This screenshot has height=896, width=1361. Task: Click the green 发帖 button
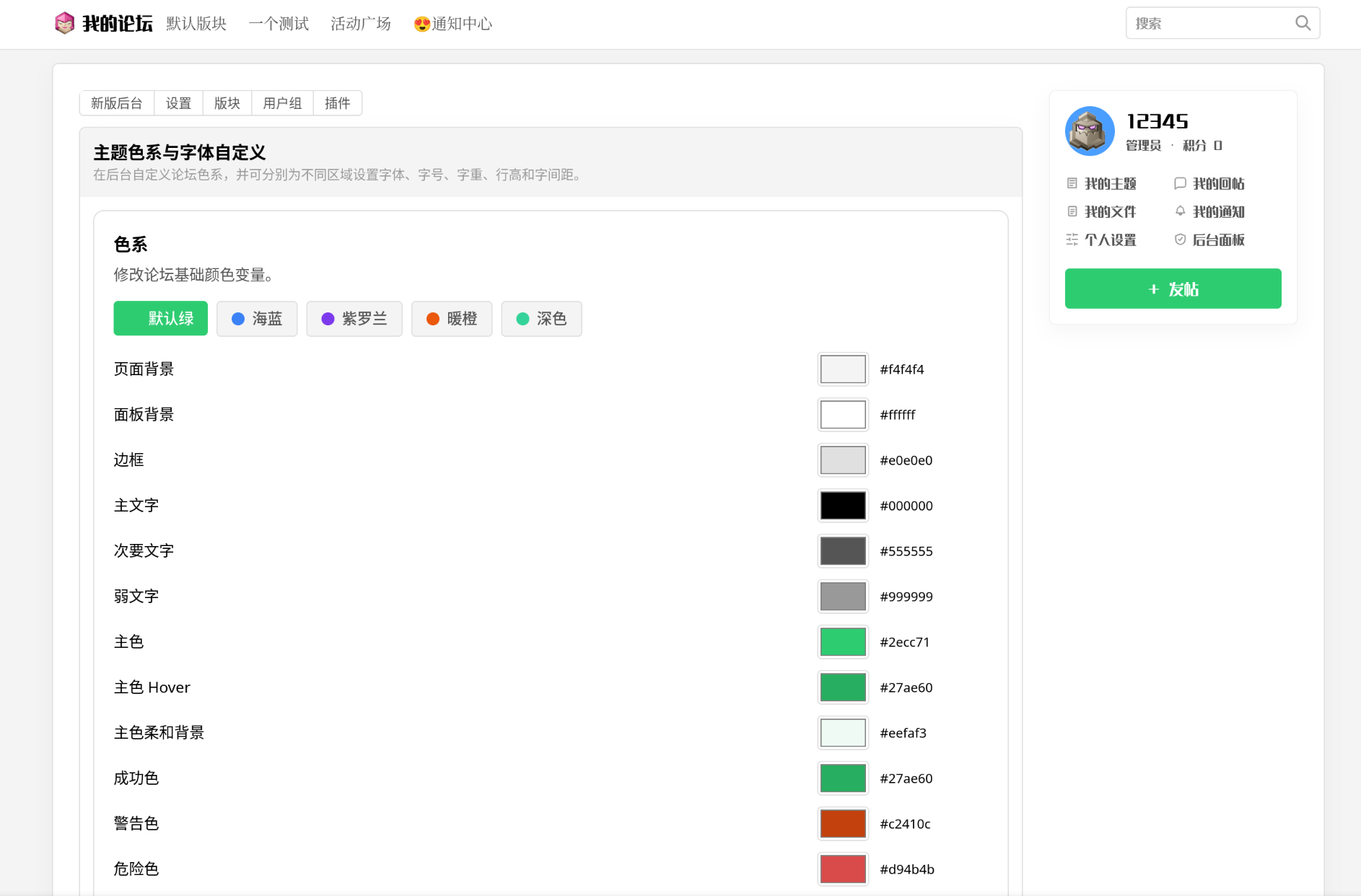1173,289
